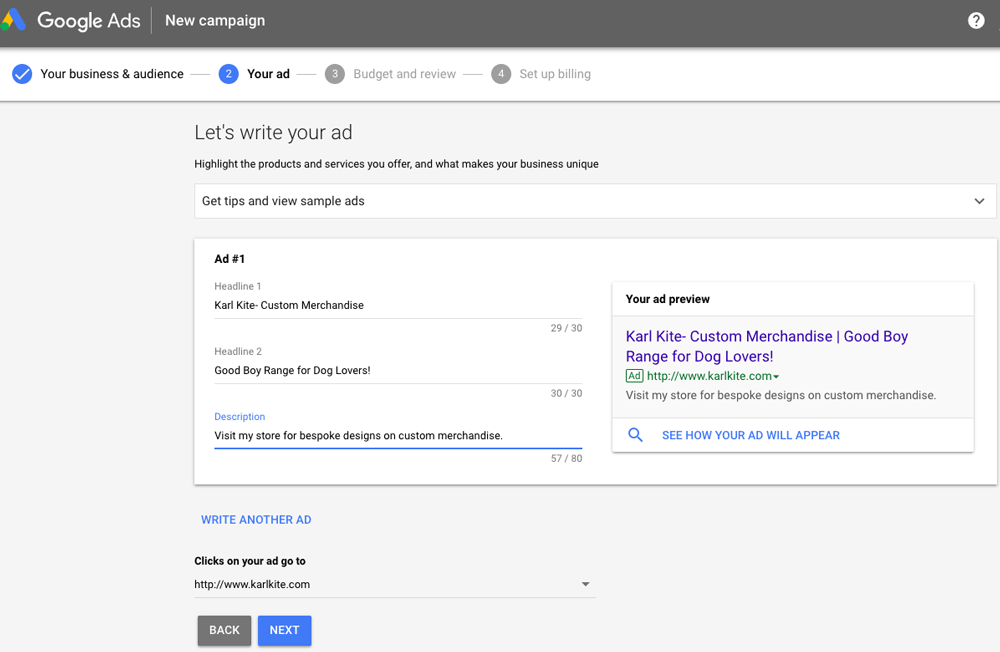
Task: Open the Clicks on your ad go to dropdown
Action: pyautogui.click(x=585, y=584)
